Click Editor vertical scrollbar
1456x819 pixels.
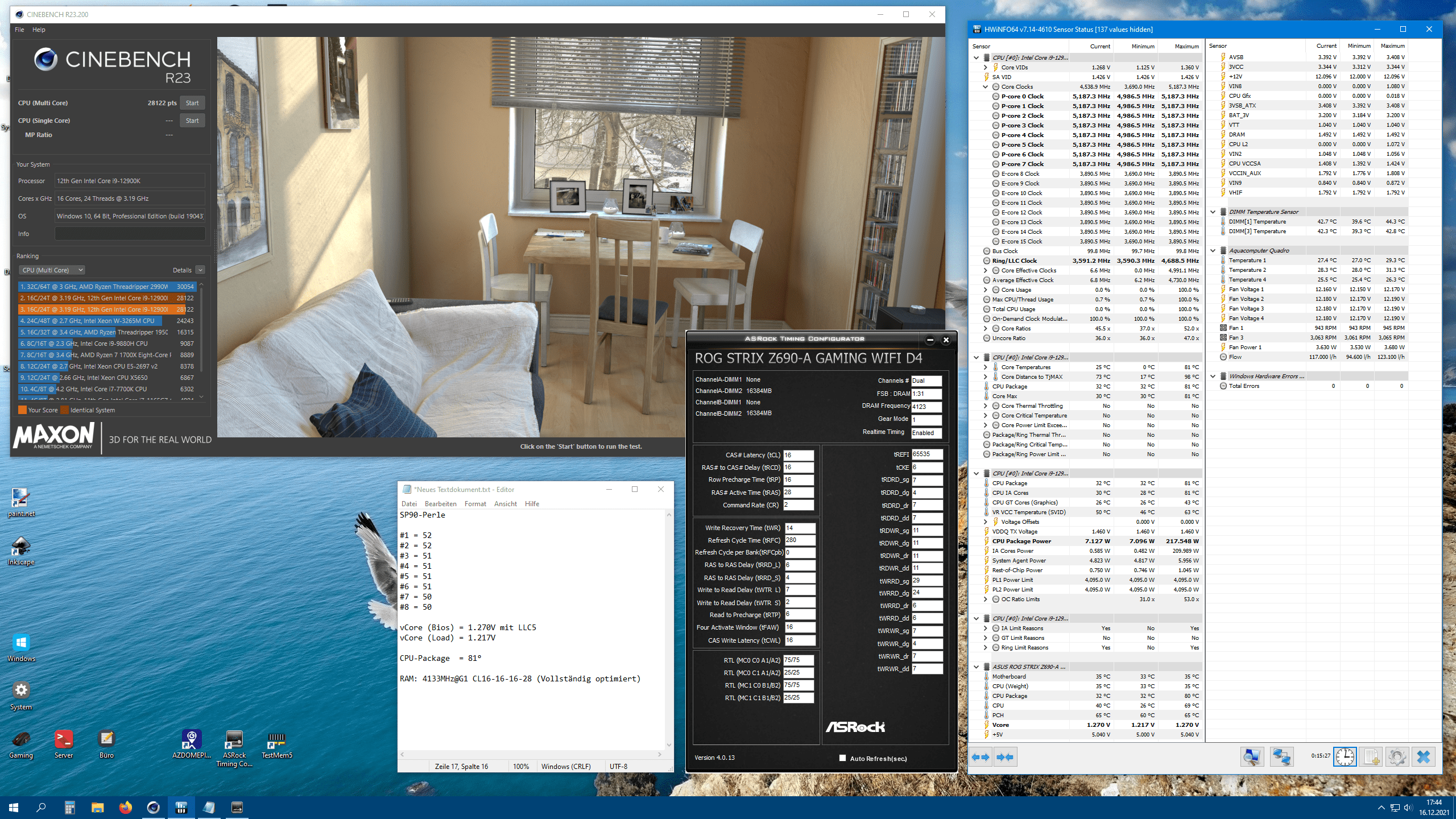[x=669, y=630]
